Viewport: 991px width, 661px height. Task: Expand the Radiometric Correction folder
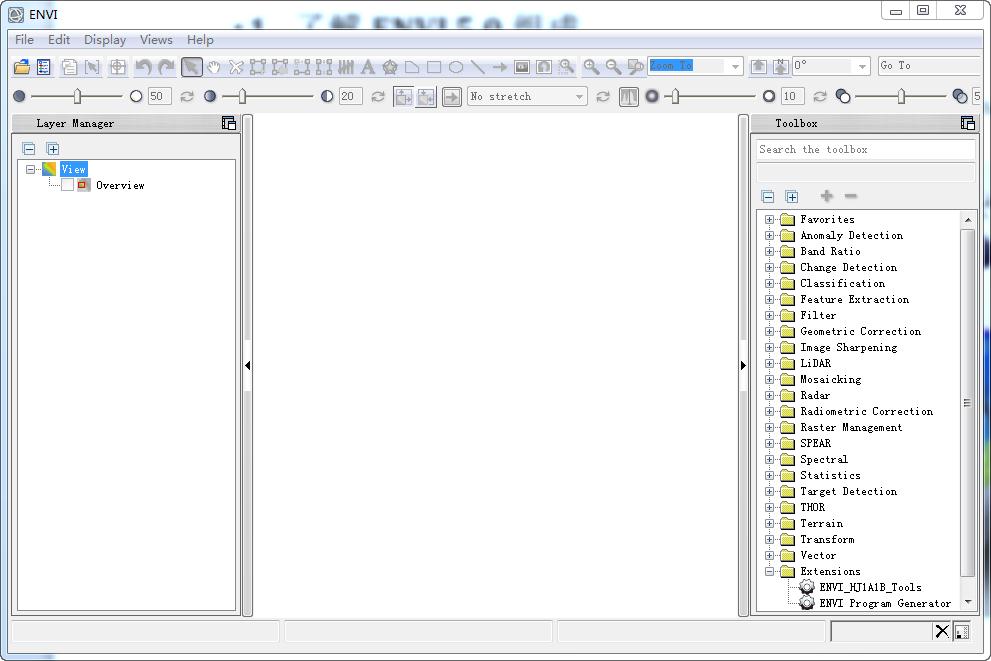tap(769, 411)
